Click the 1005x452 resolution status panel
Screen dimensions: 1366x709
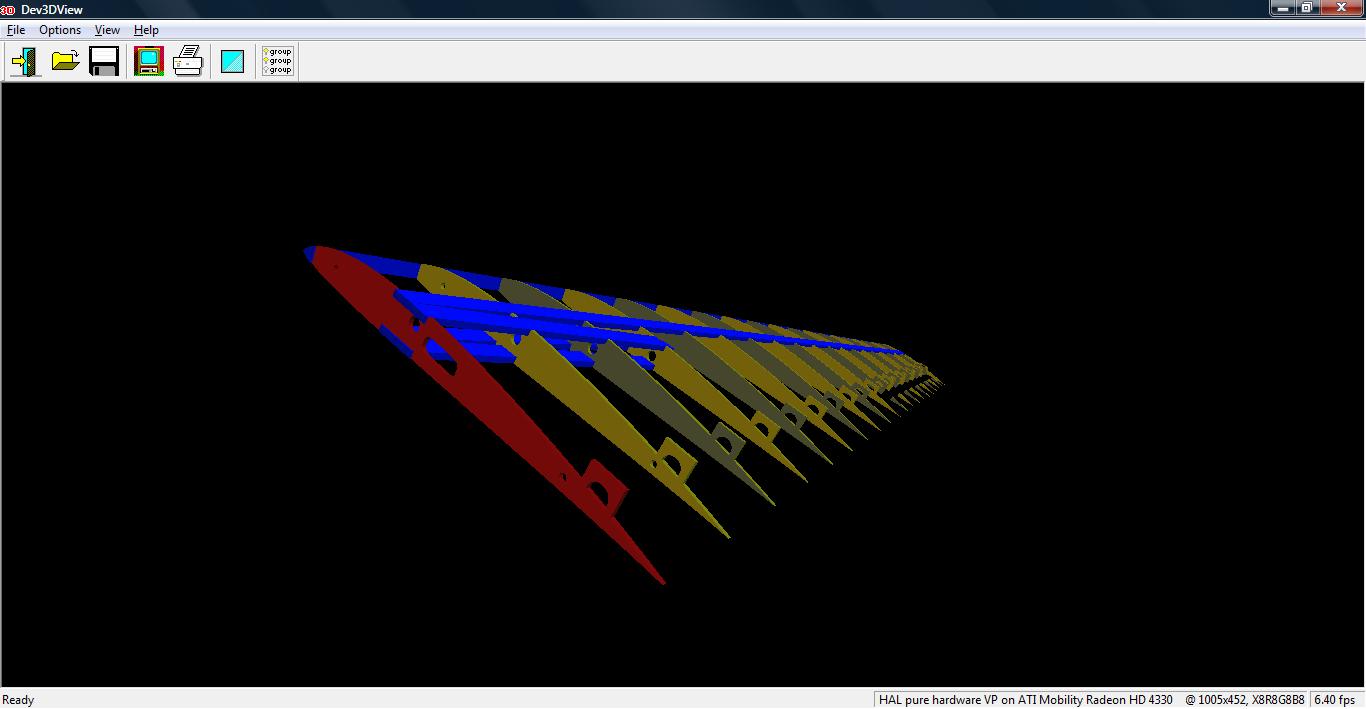point(1244,700)
